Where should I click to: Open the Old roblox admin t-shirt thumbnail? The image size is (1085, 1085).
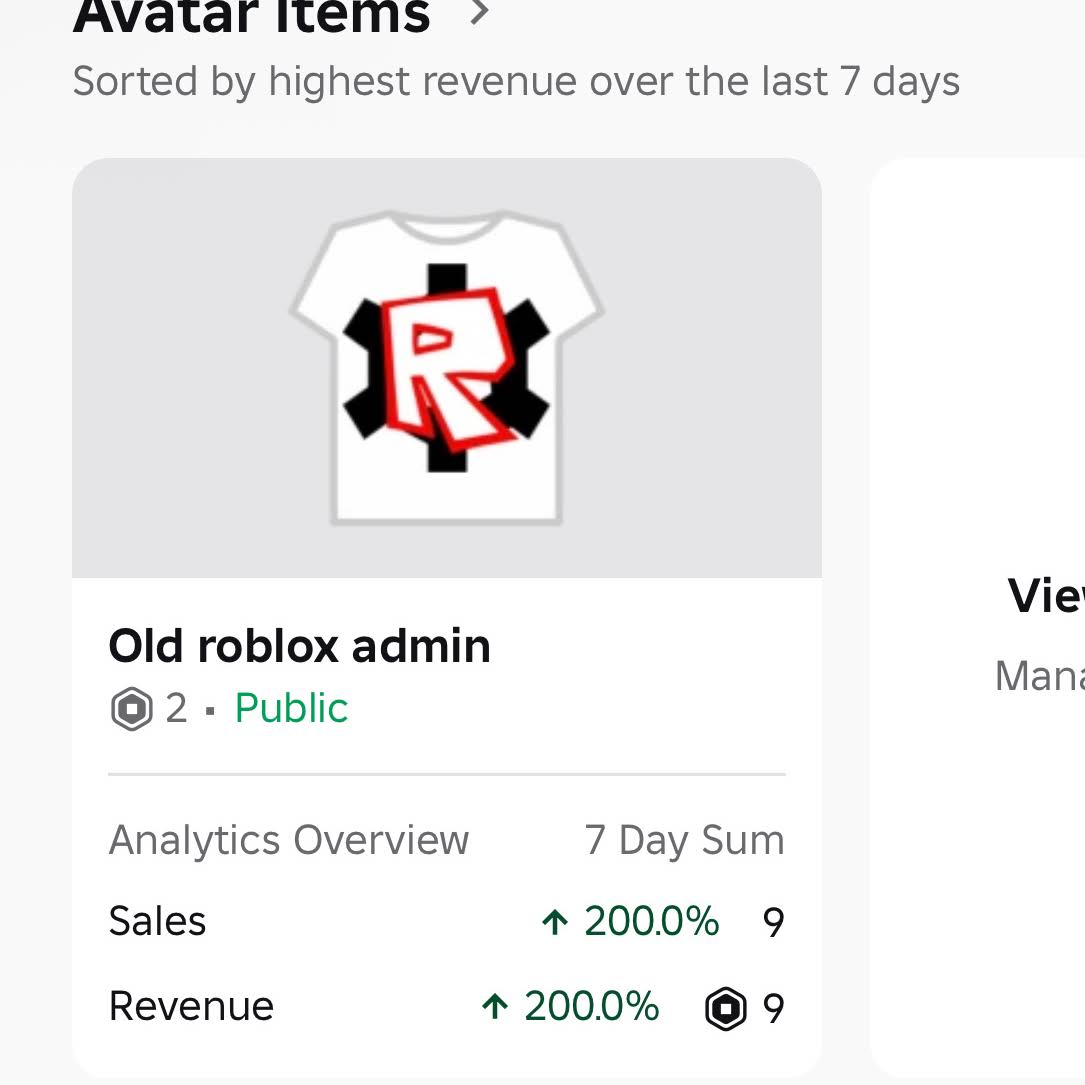click(x=447, y=368)
